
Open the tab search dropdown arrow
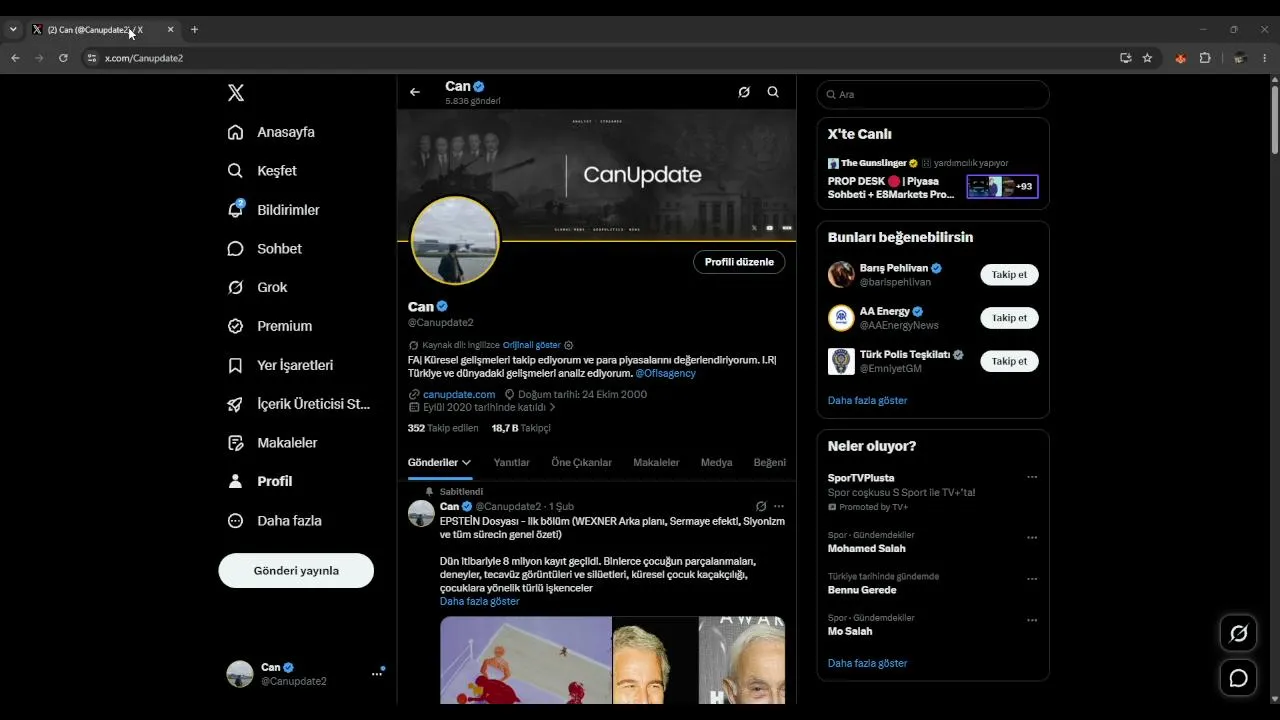coord(13,30)
